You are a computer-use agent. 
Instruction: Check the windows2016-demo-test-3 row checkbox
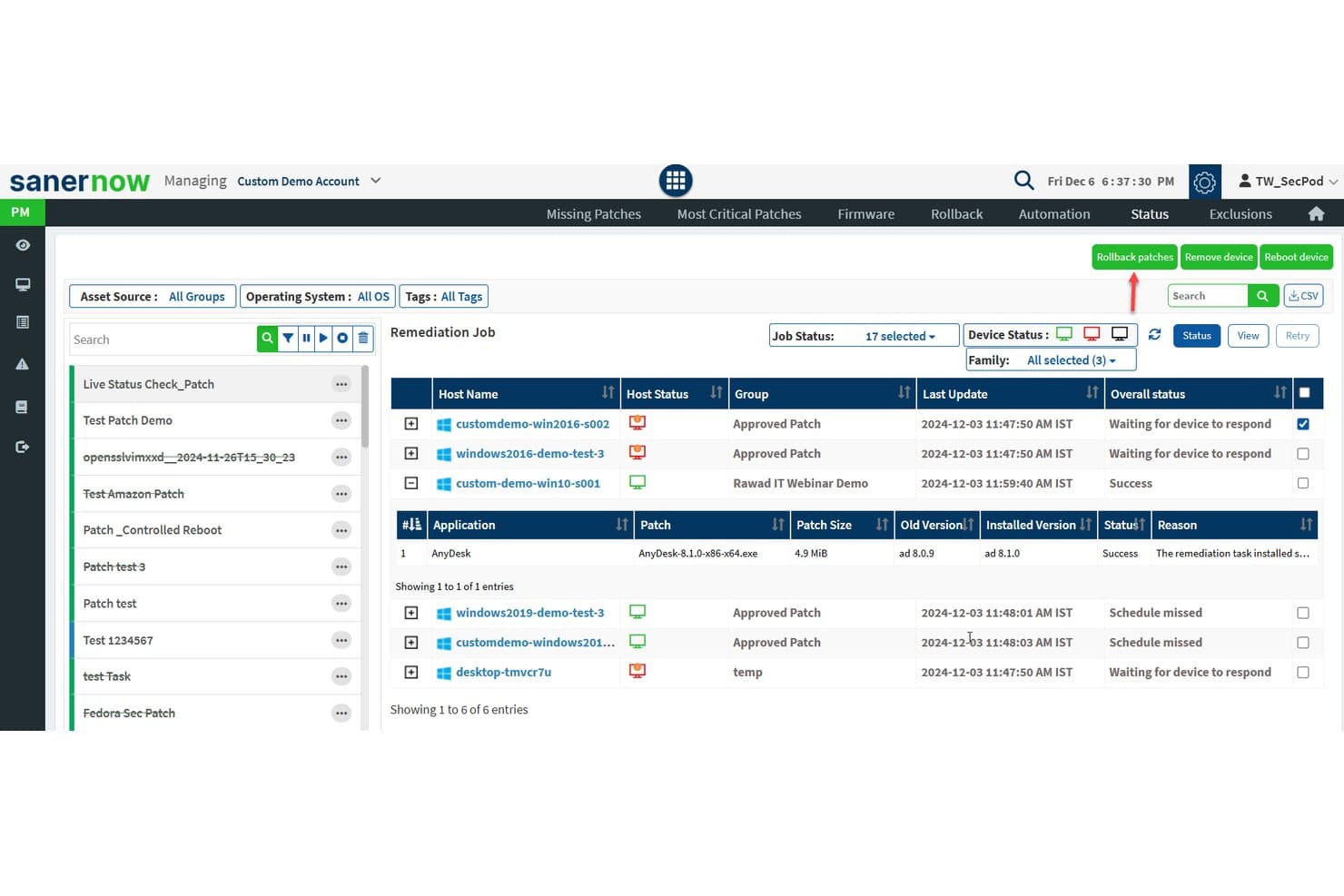click(x=1303, y=454)
